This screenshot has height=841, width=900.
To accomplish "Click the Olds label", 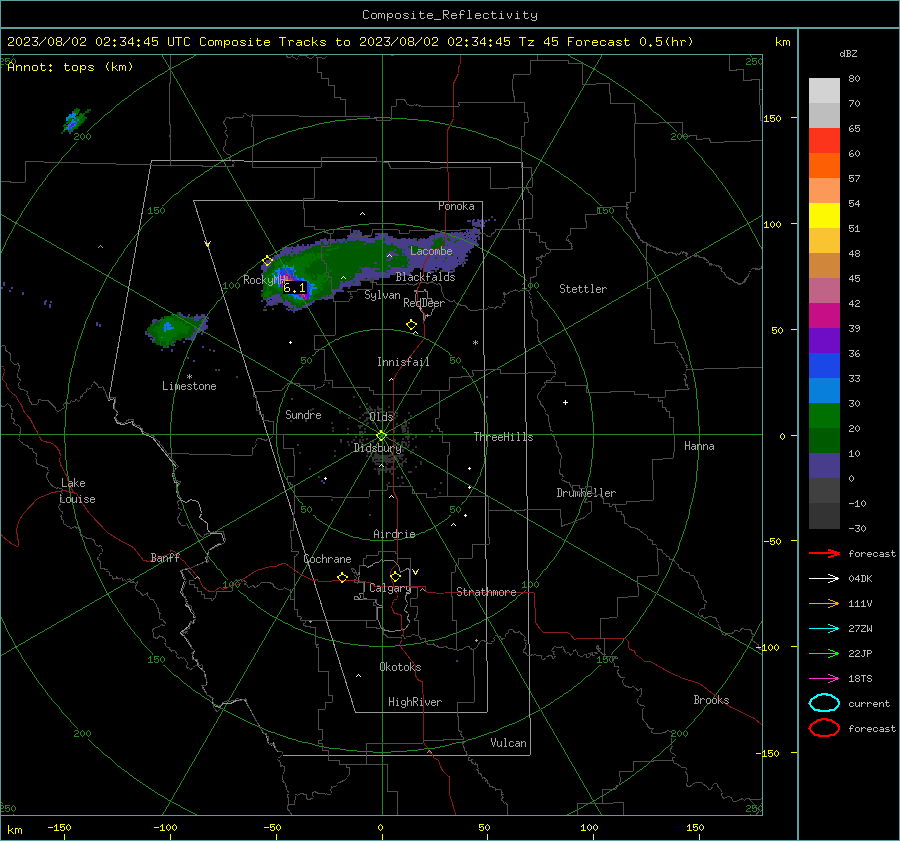I will [x=381, y=417].
